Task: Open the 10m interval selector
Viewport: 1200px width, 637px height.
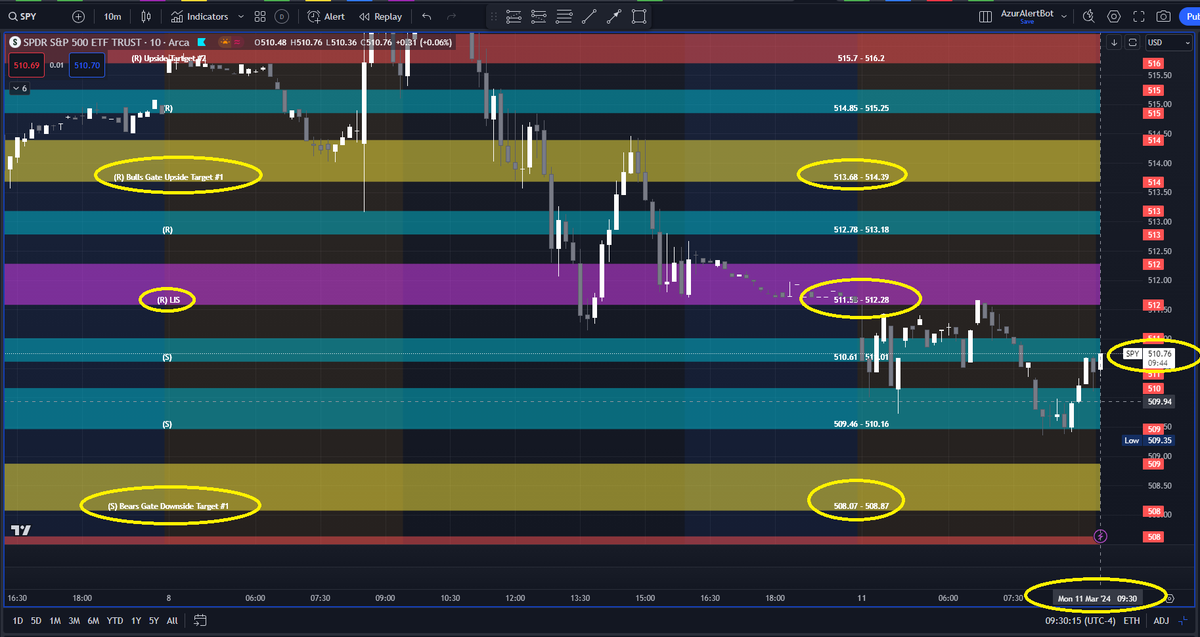Action: point(113,17)
